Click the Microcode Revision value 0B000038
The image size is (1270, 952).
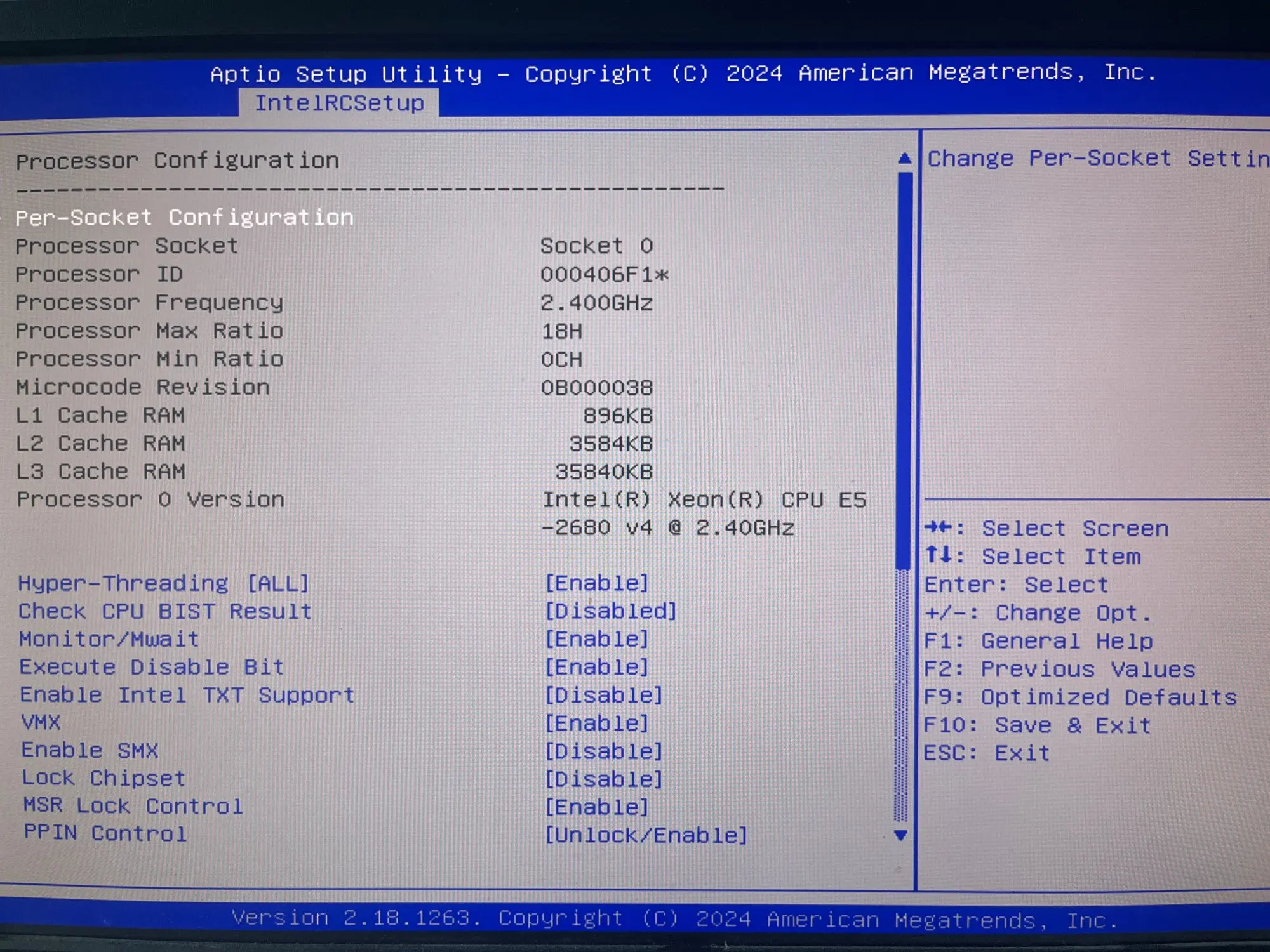(596, 387)
